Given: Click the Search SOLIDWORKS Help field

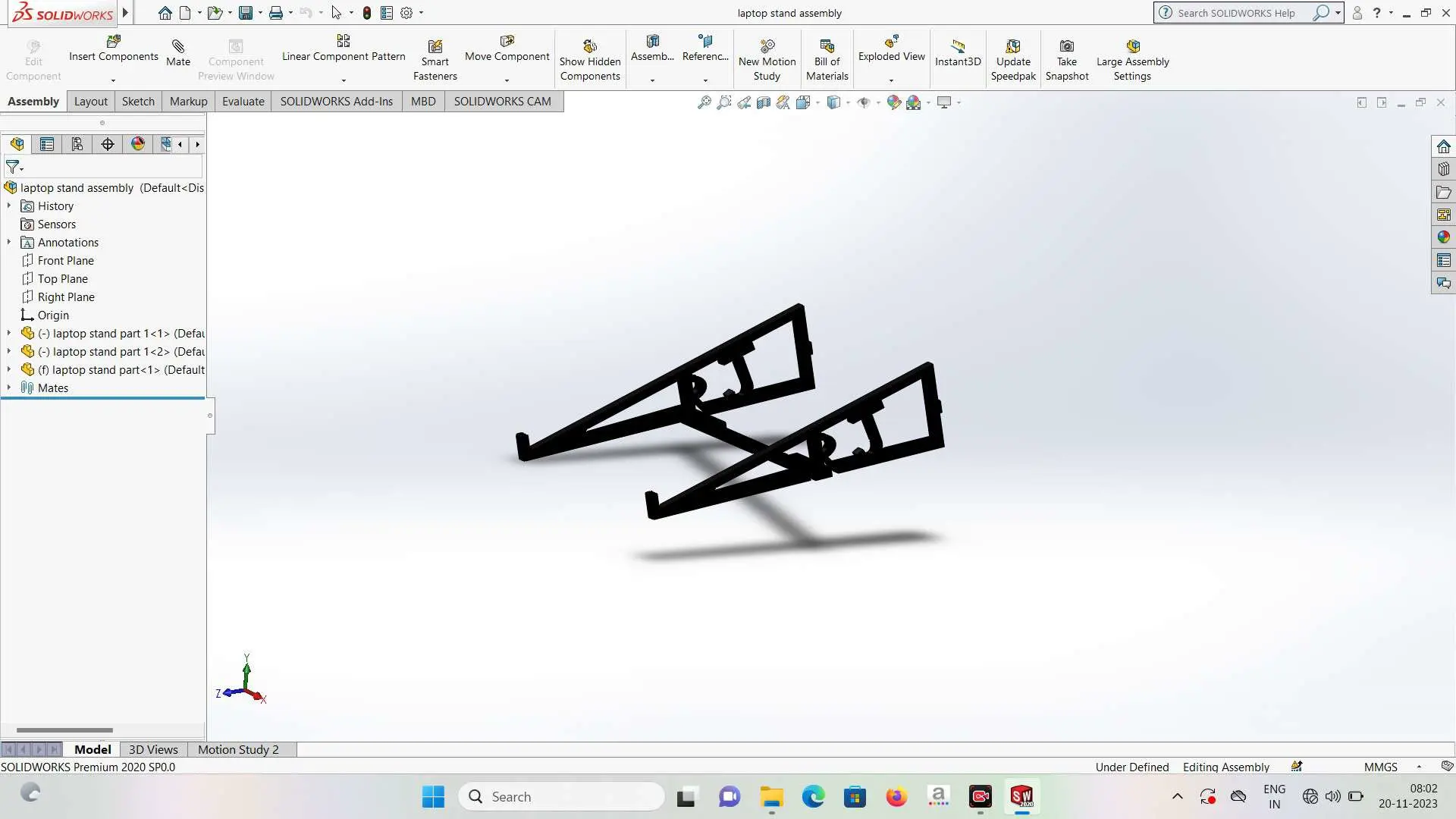Looking at the screenshot, I should pyautogui.click(x=1236, y=13).
